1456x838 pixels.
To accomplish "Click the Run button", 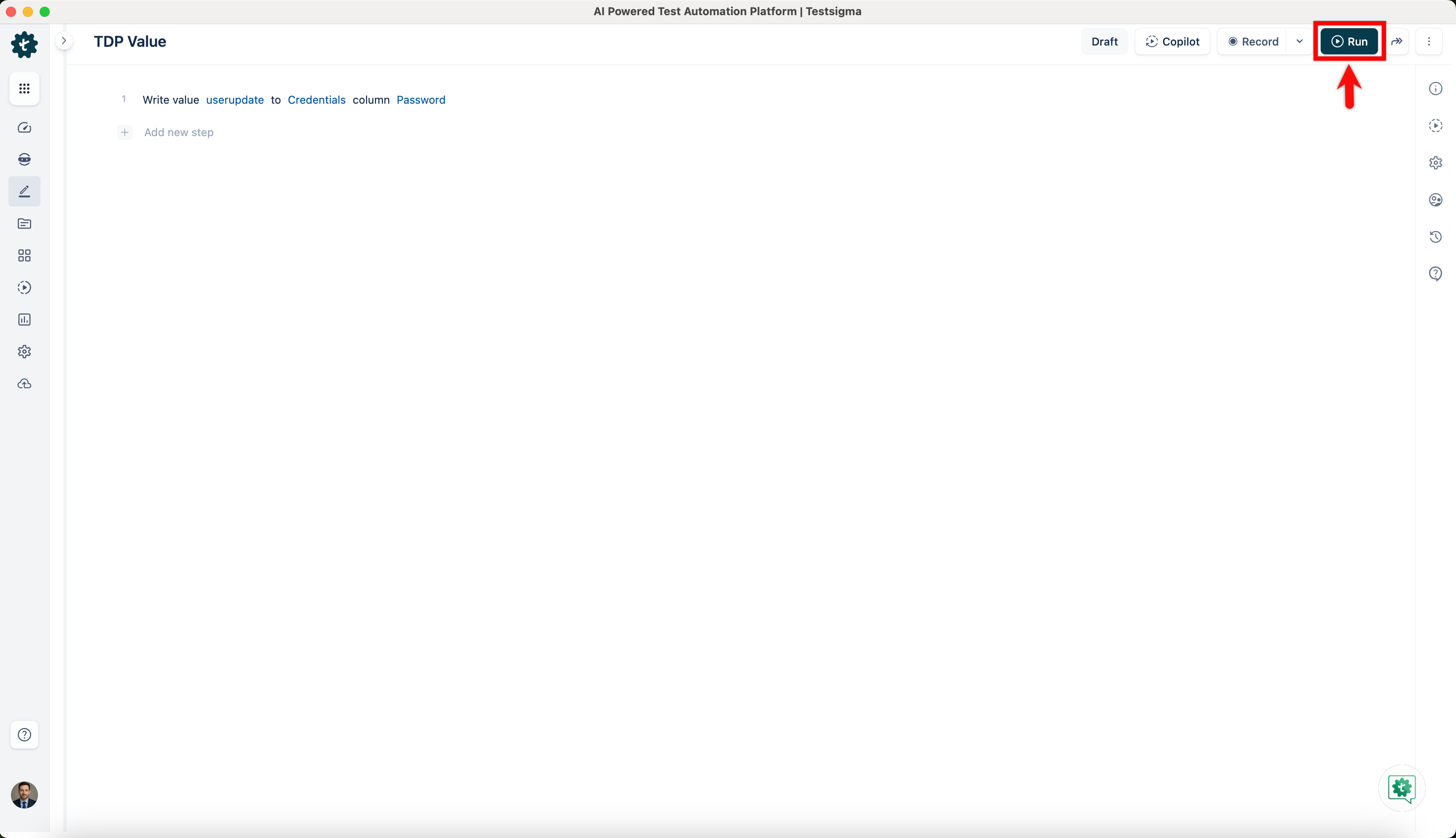I will pos(1349,41).
